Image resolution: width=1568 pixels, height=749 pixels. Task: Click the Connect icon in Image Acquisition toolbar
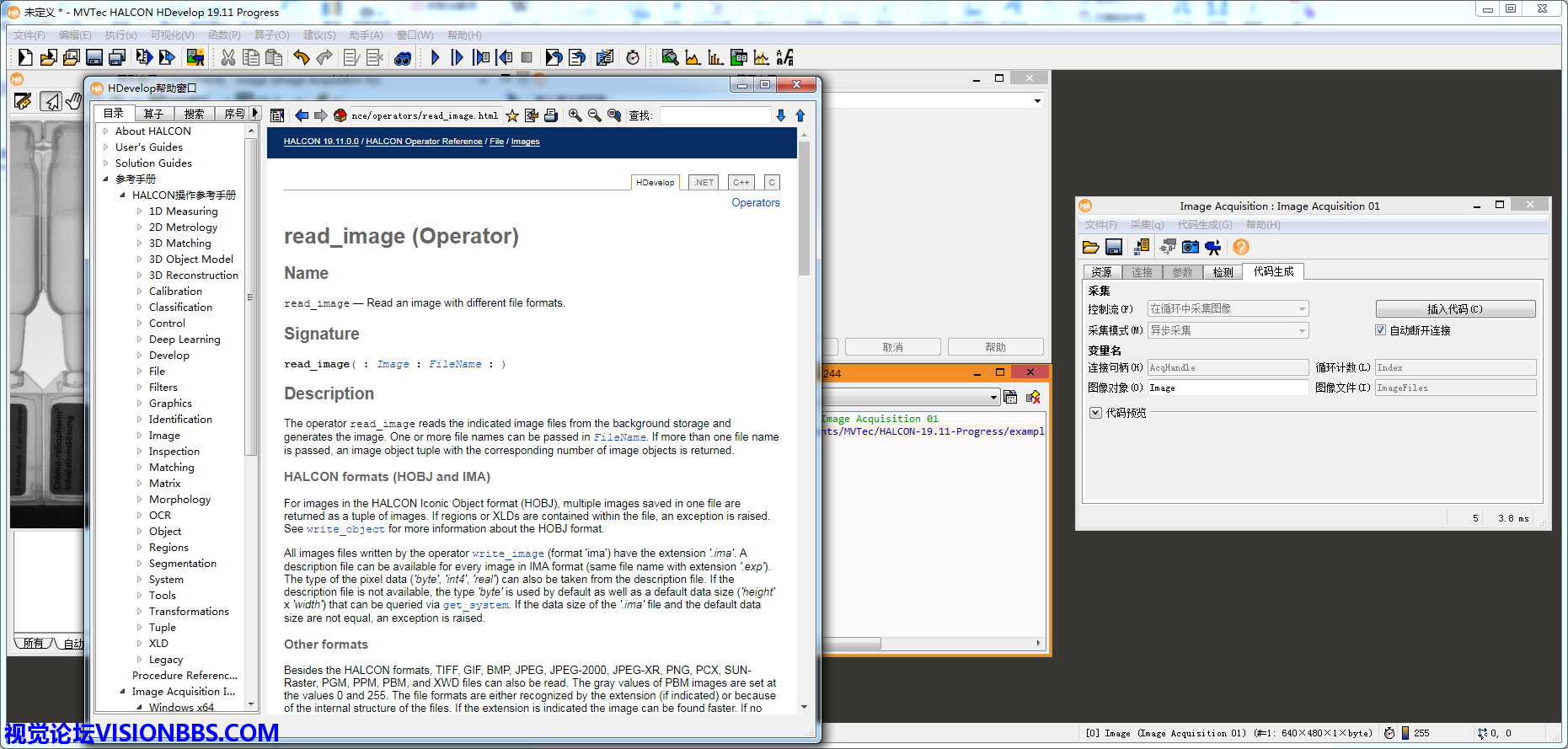coord(1168,247)
